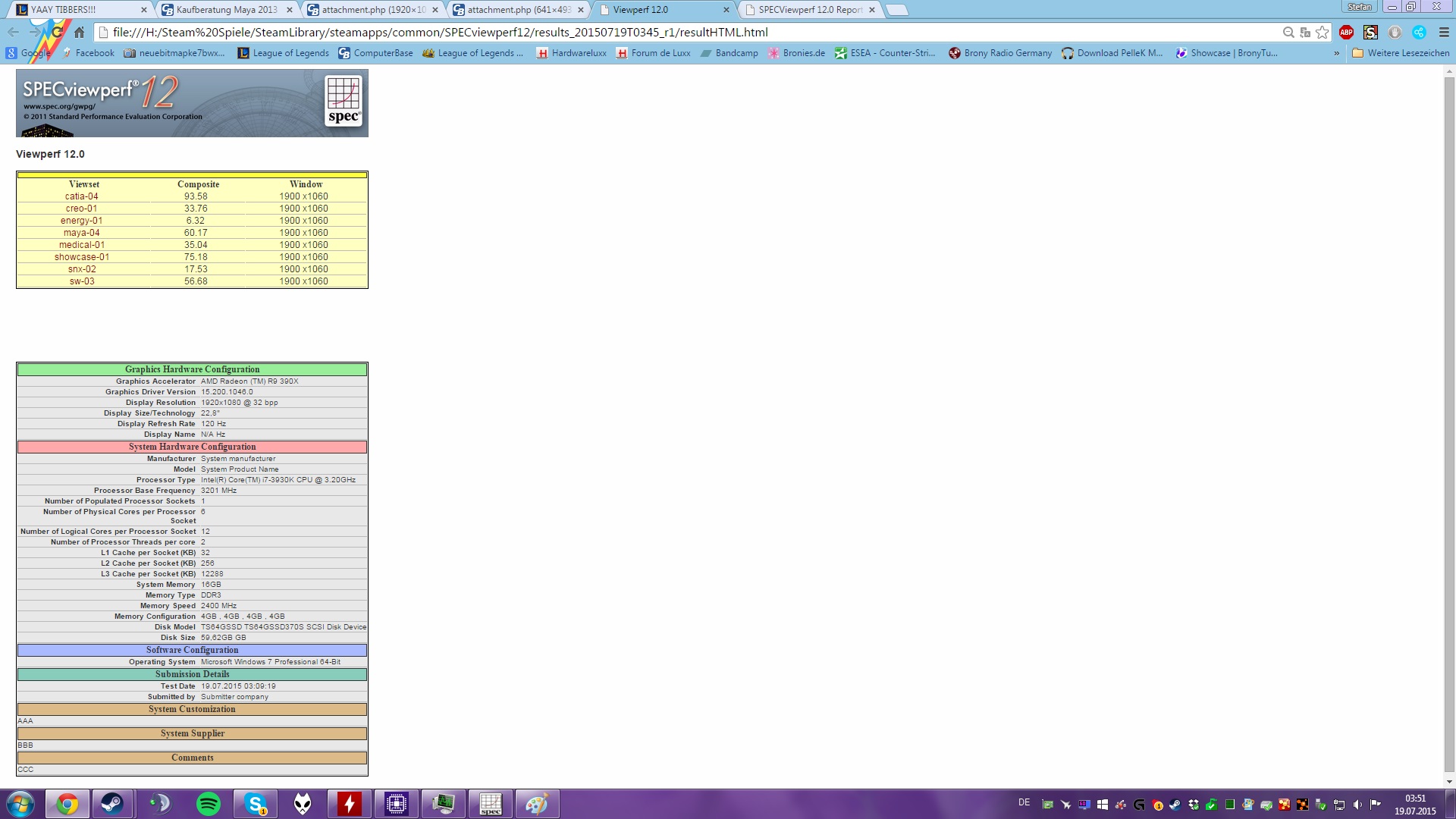
Task: Close the SPECViewperf 12.0 Report tab
Action: tap(872, 10)
